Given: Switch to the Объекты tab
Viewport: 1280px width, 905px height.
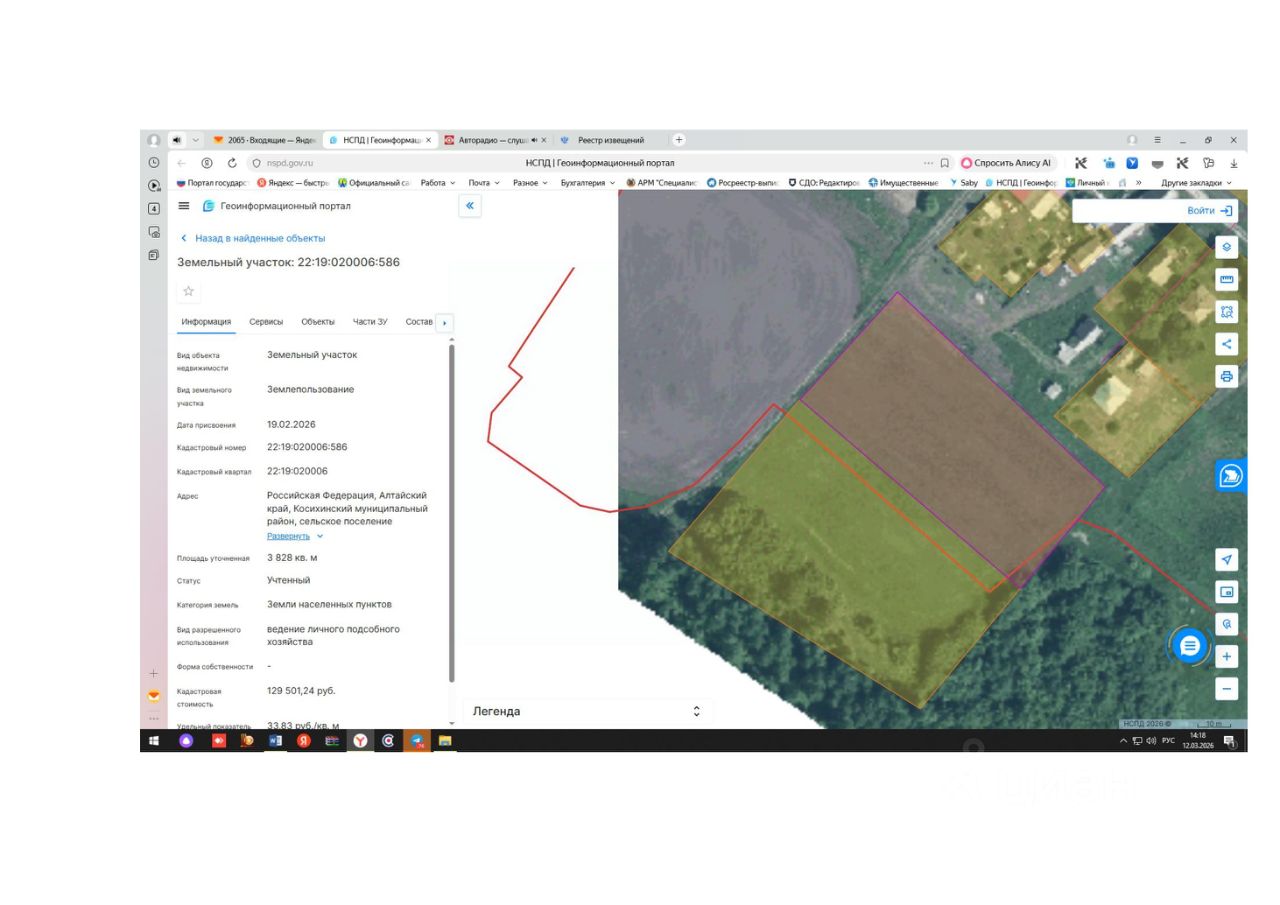Looking at the screenshot, I should pos(318,321).
